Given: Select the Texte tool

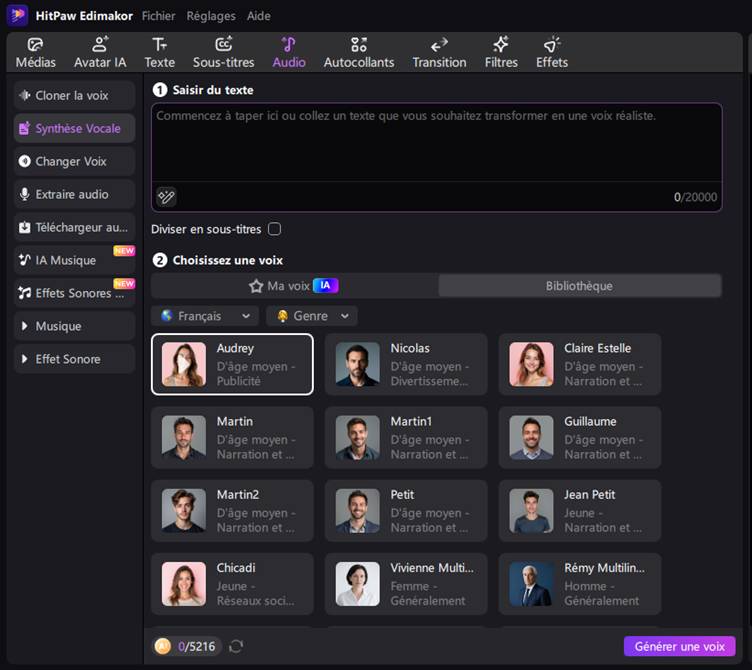Looking at the screenshot, I should pyautogui.click(x=160, y=53).
